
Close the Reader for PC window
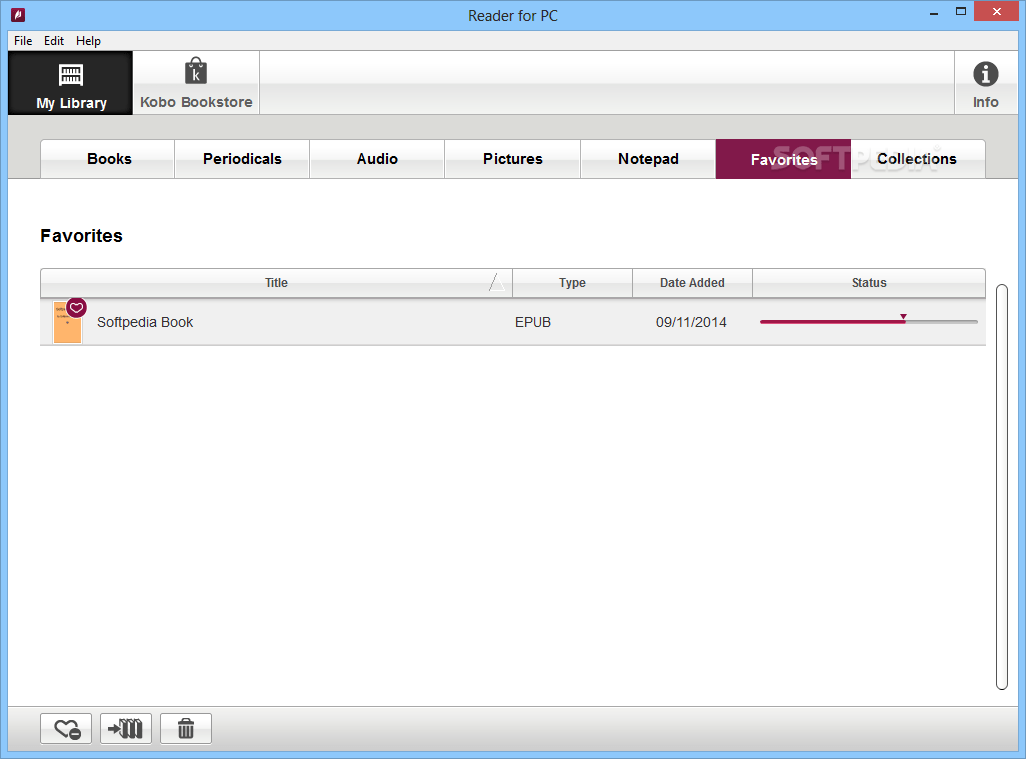(997, 12)
